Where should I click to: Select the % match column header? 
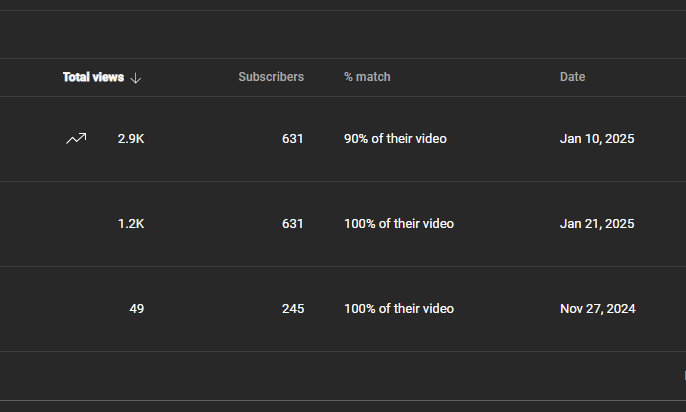(x=367, y=77)
